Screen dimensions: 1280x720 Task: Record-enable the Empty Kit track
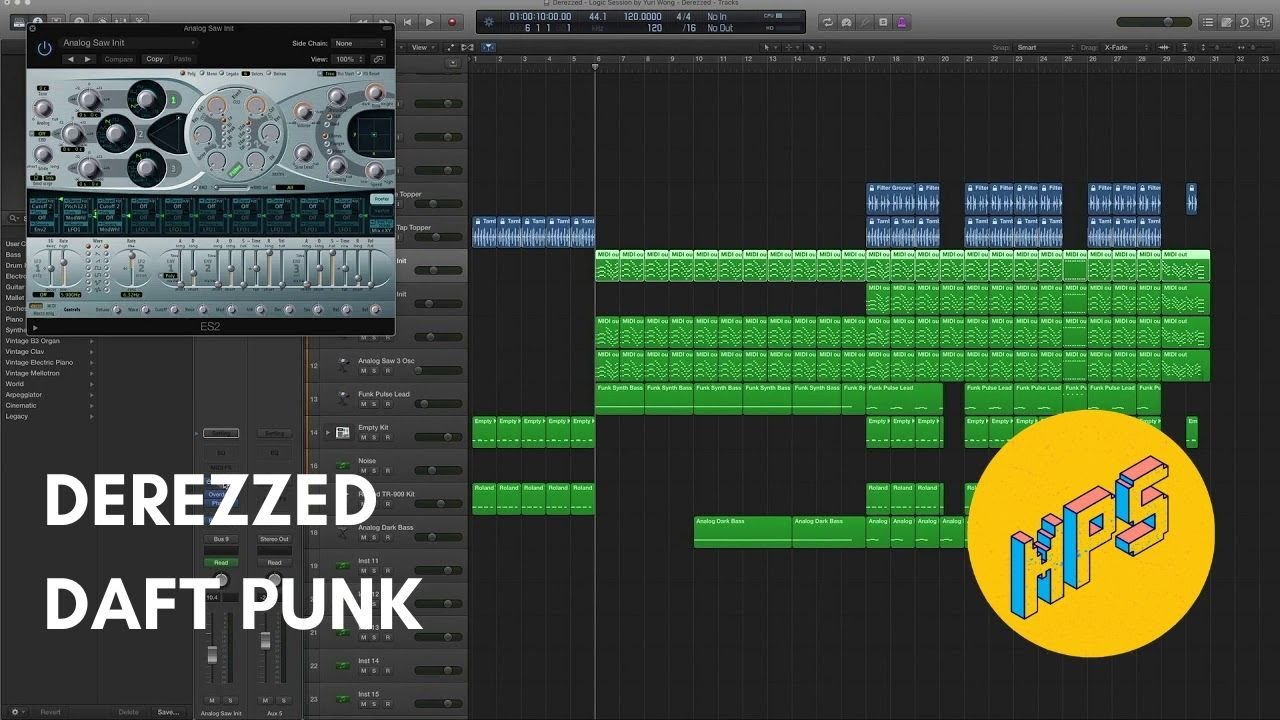388,437
